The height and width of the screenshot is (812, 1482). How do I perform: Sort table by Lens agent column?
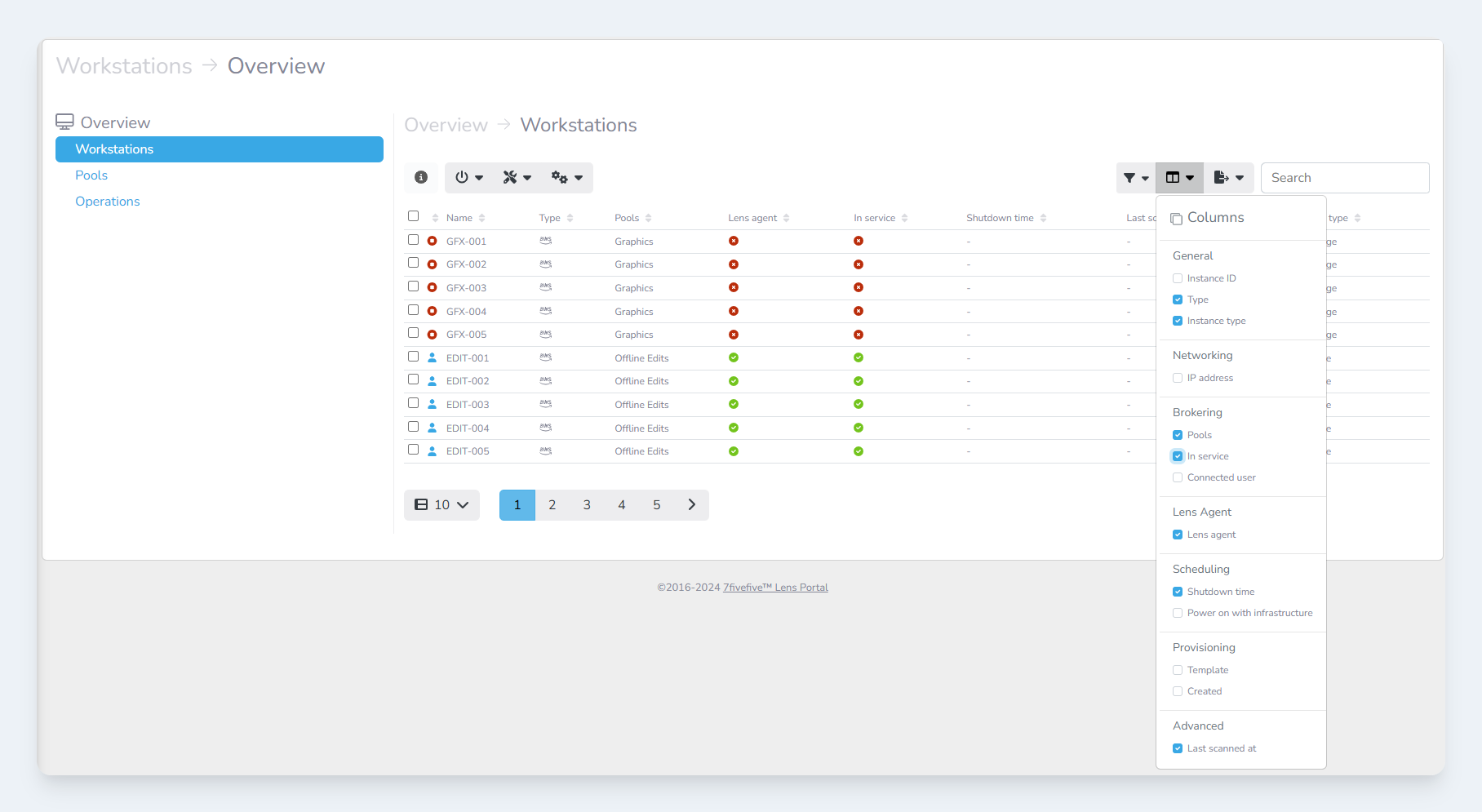752,218
